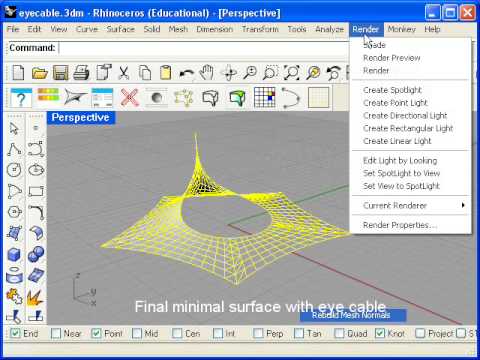
Task: Uncheck the Point osnap checkbox
Action: (96, 333)
